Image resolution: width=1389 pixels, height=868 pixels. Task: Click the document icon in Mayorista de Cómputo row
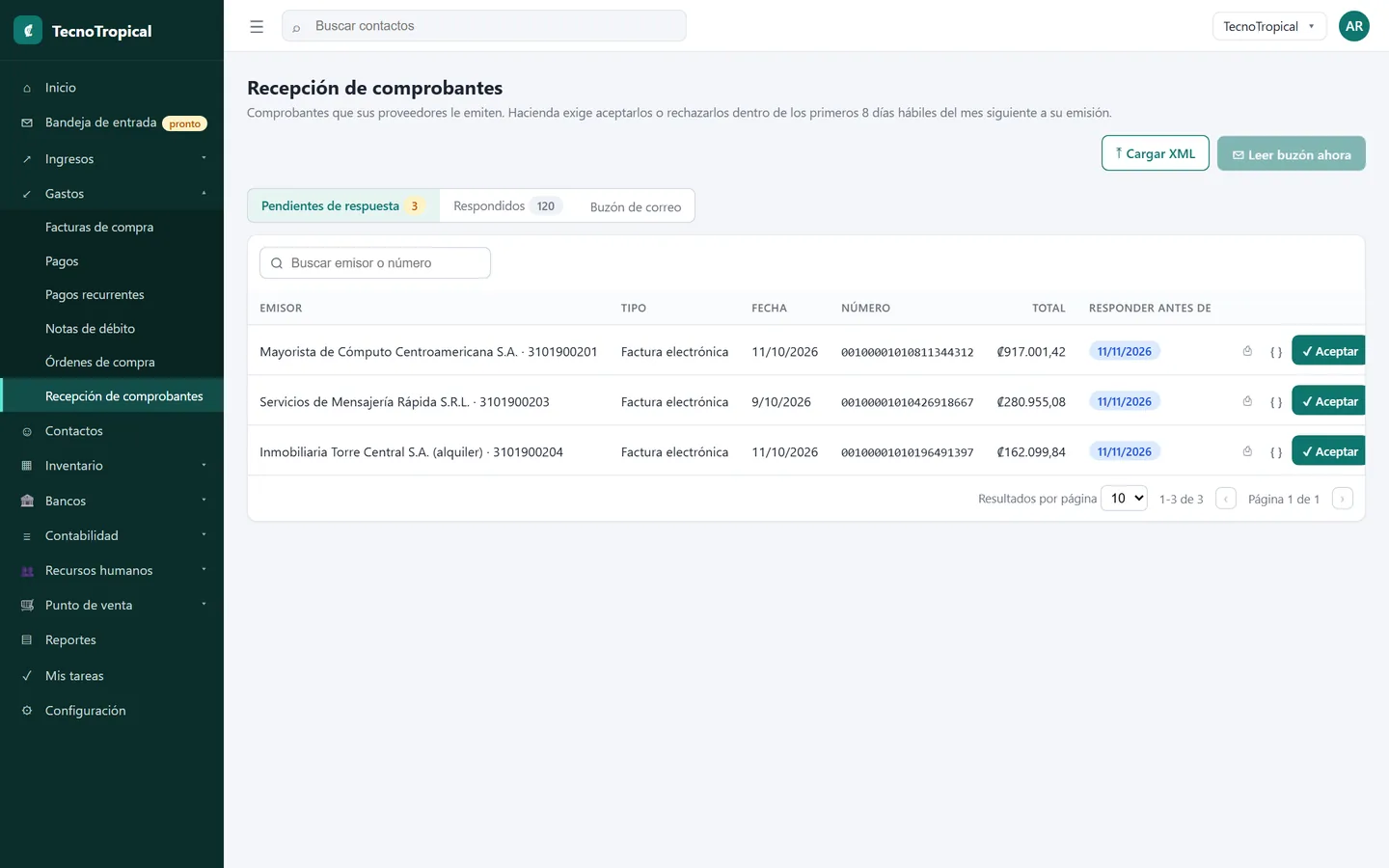coord(1247,351)
